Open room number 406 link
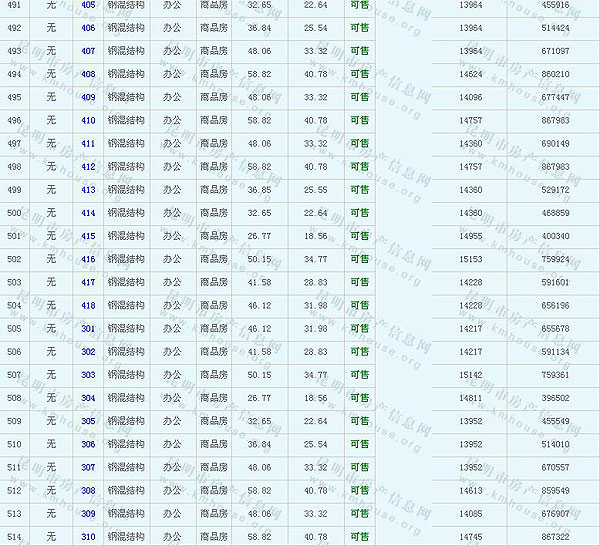Screen dimensions: 600x546 (88, 28)
